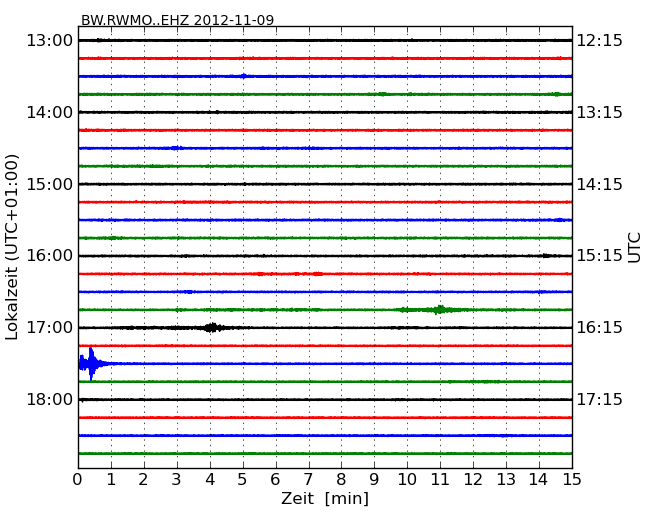
Task: Click the blue blip near minute 5
Action: [x=244, y=76]
